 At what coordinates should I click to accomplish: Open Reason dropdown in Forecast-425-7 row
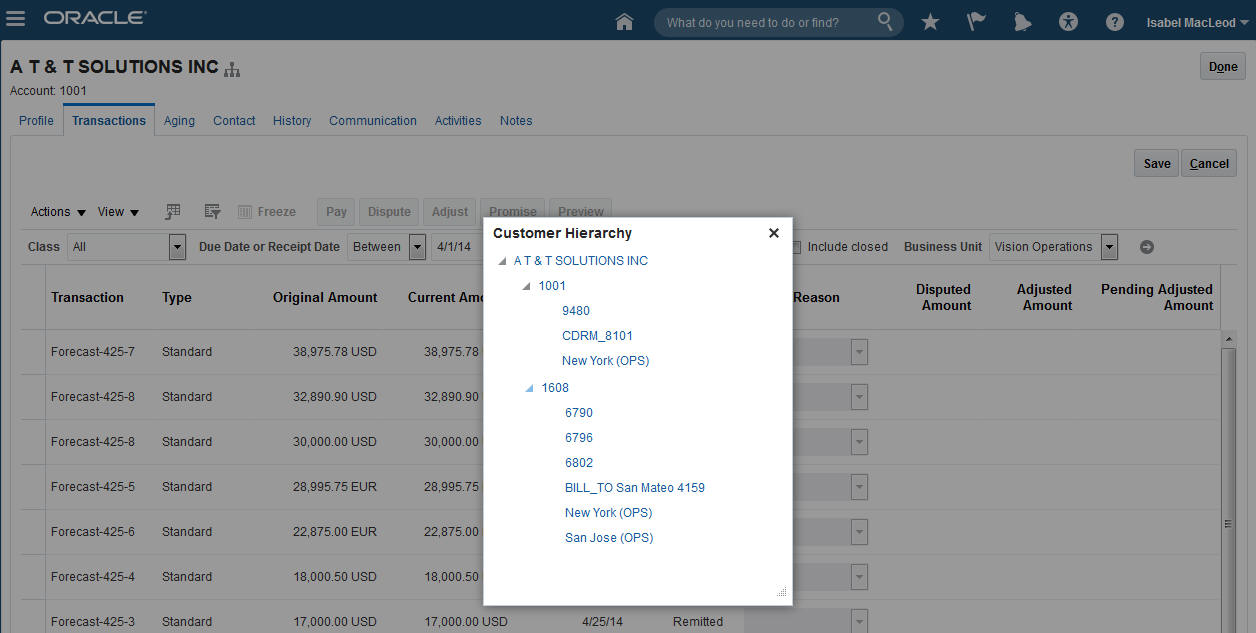coord(859,352)
